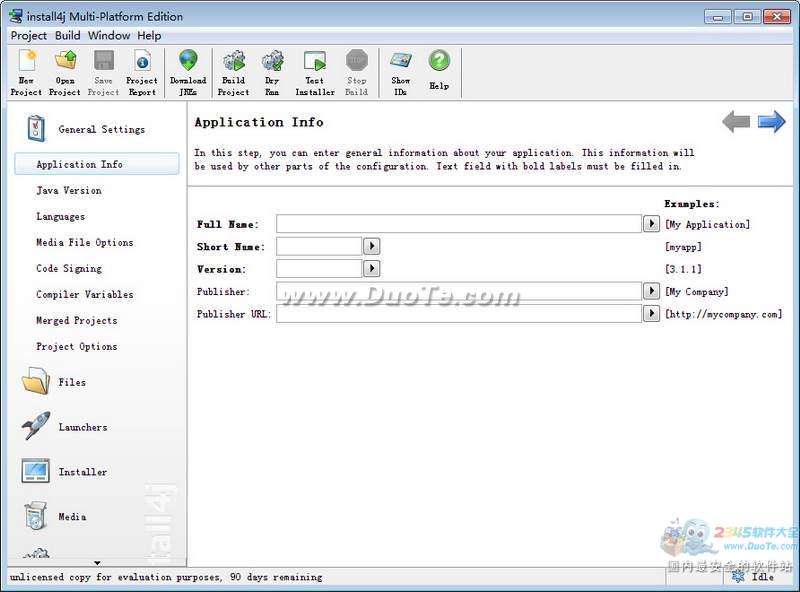Screen dimensions: 800x592
Task: Click the Media label in sidebar
Action: click(x=72, y=517)
